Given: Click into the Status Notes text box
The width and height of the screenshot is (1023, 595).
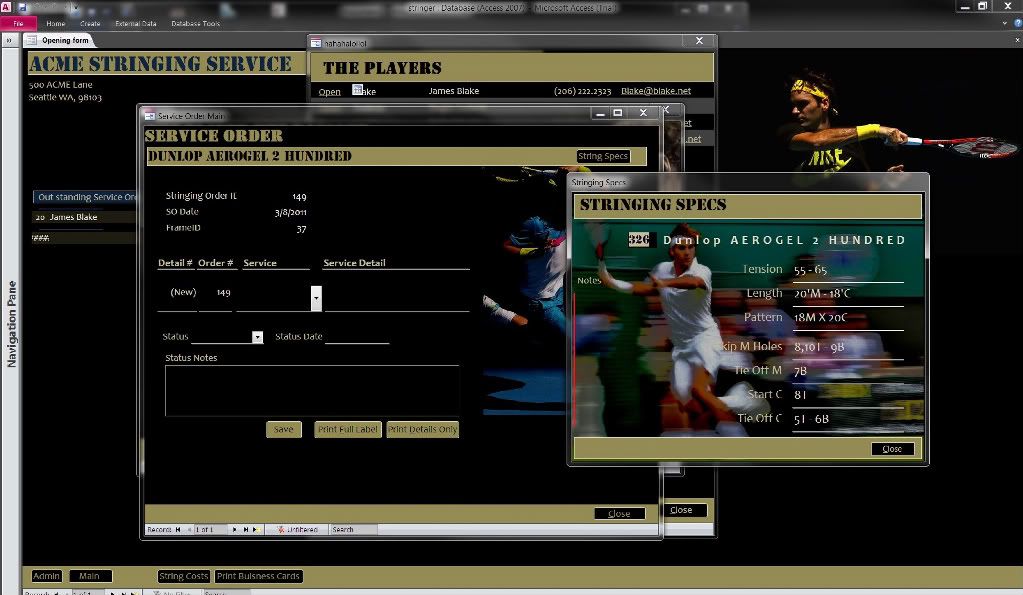Looking at the screenshot, I should click(312, 391).
